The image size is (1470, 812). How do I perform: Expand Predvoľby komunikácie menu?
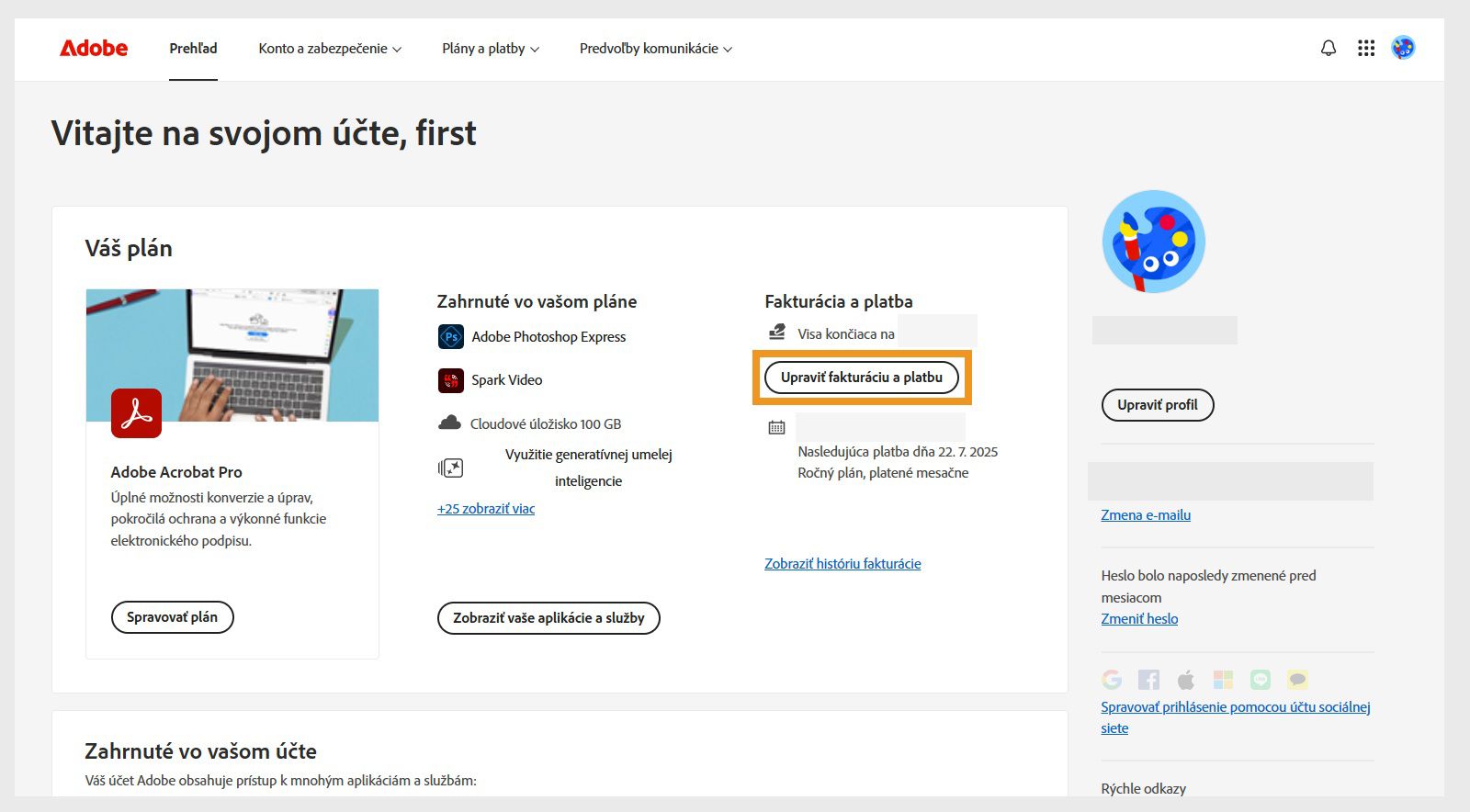[x=656, y=49]
